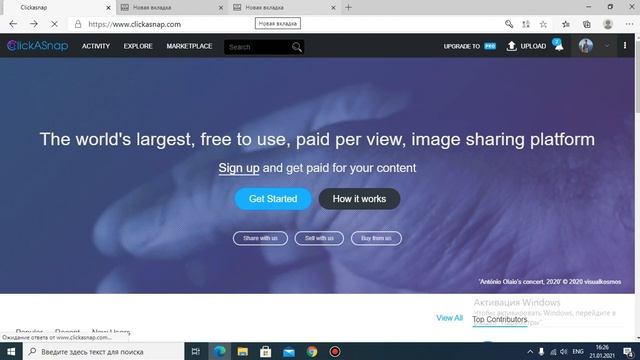This screenshot has width=640, height=360.
Task: Click the address bar URL
Action: pos(135,24)
